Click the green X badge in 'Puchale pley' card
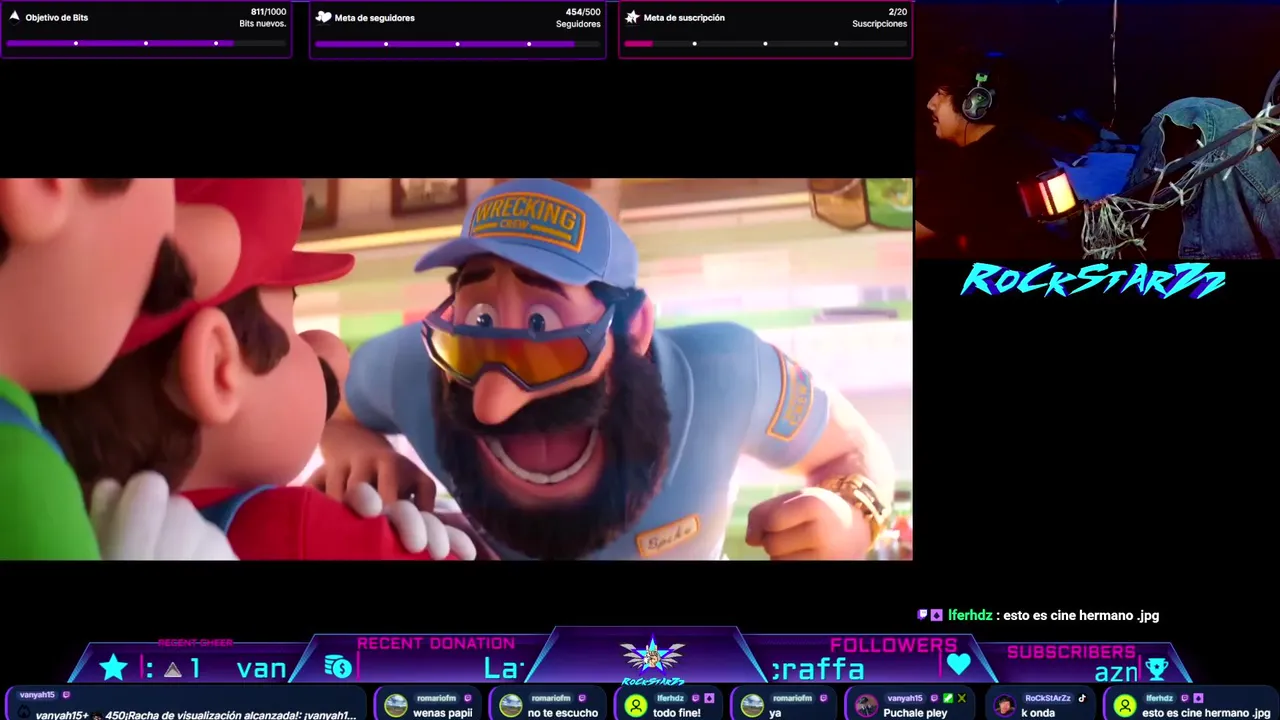 (962, 698)
